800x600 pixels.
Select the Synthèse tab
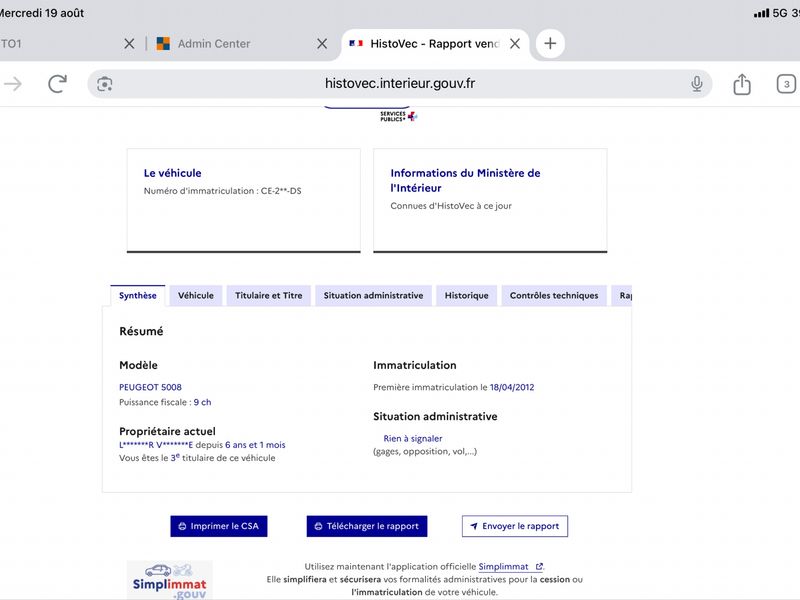(x=138, y=295)
